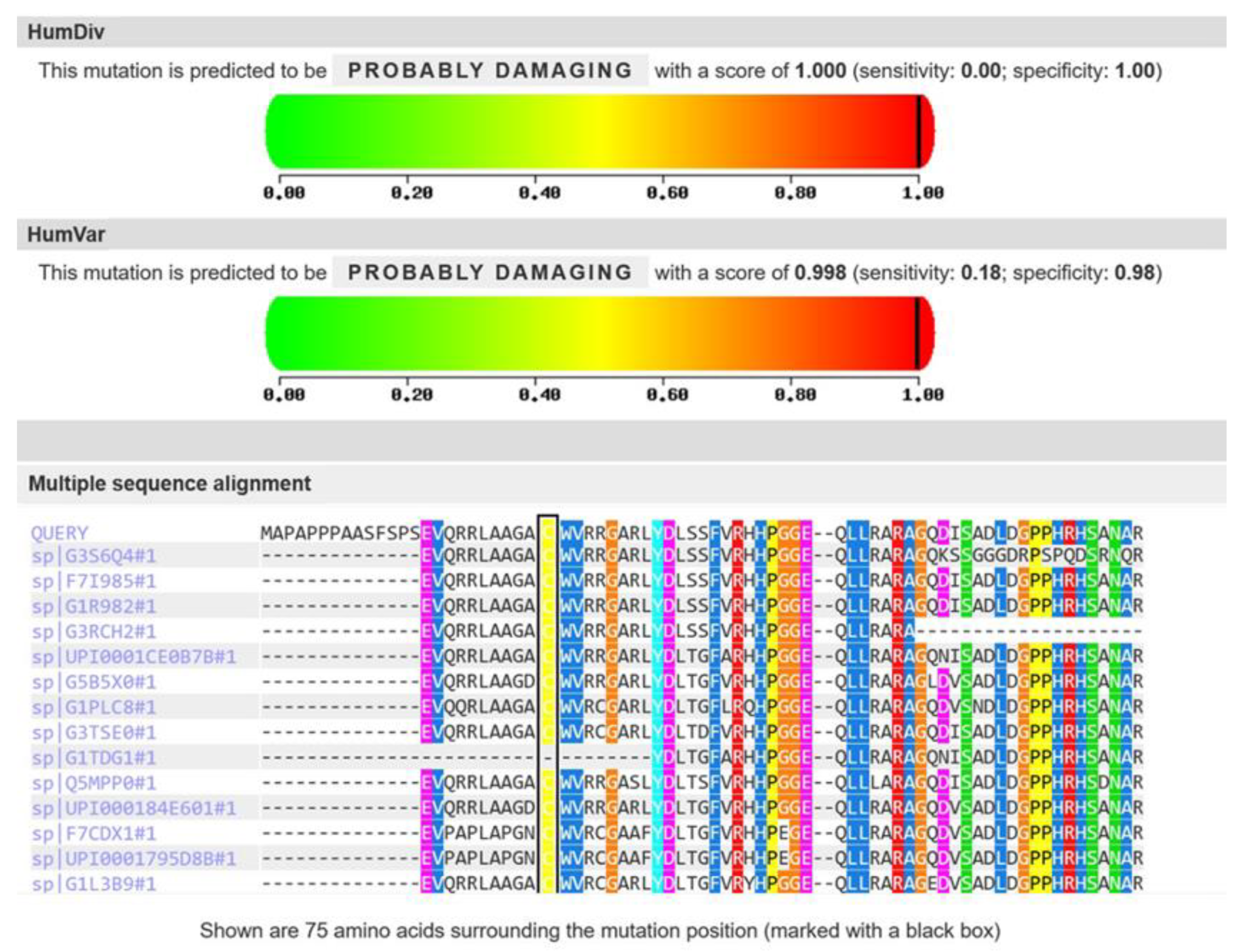This screenshot has width=1243, height=952.
Task: Click the sp|UPI000184E601#1 link
Action: [134, 808]
